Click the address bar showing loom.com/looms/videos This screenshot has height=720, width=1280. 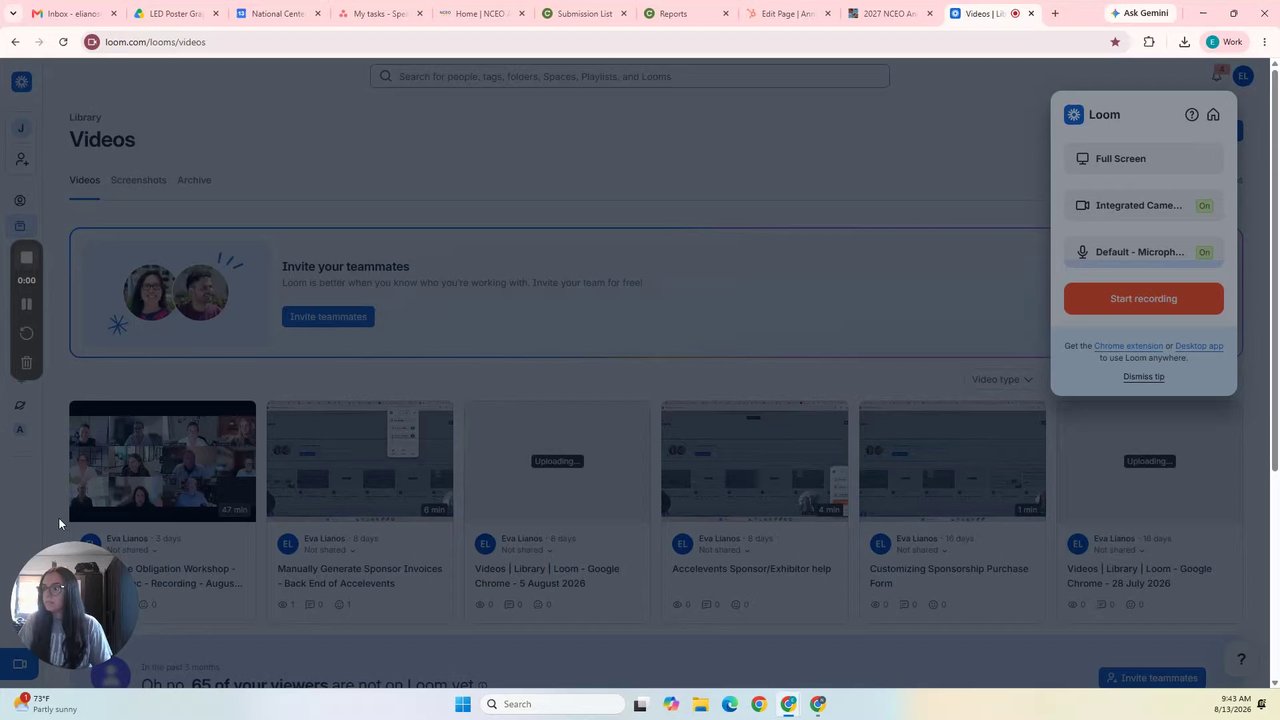590,42
